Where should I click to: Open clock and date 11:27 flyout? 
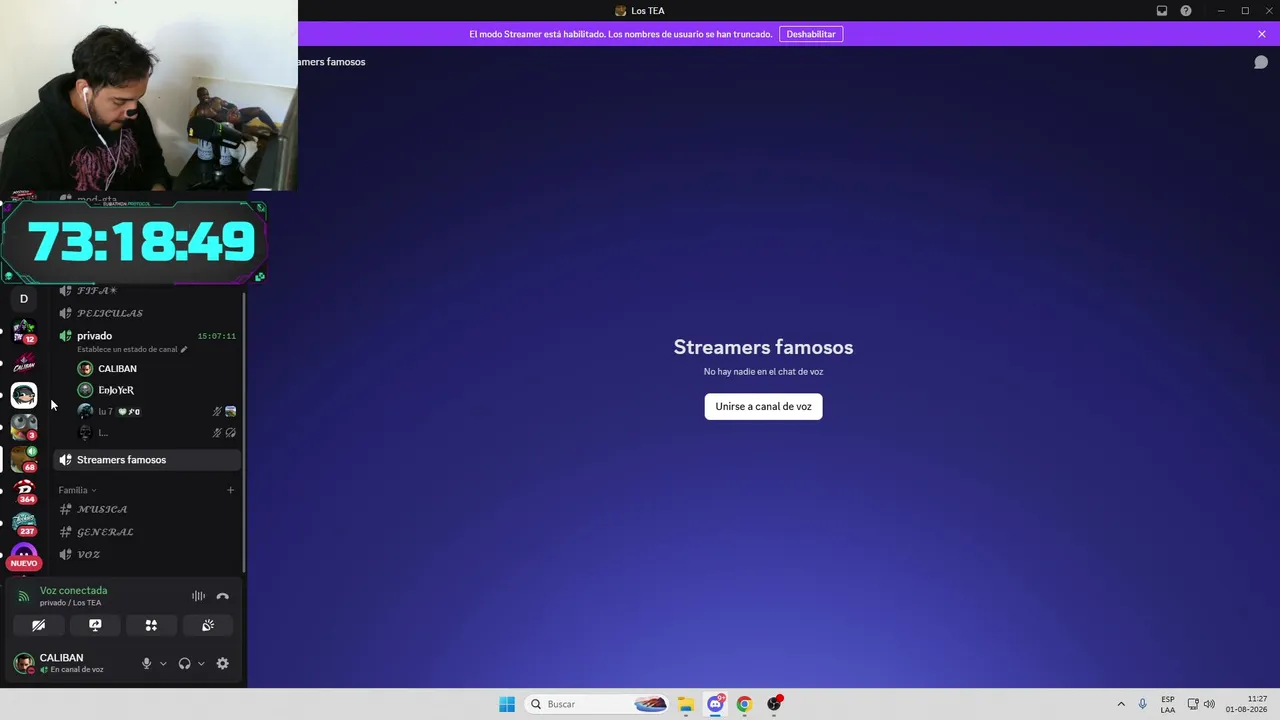point(1246,704)
